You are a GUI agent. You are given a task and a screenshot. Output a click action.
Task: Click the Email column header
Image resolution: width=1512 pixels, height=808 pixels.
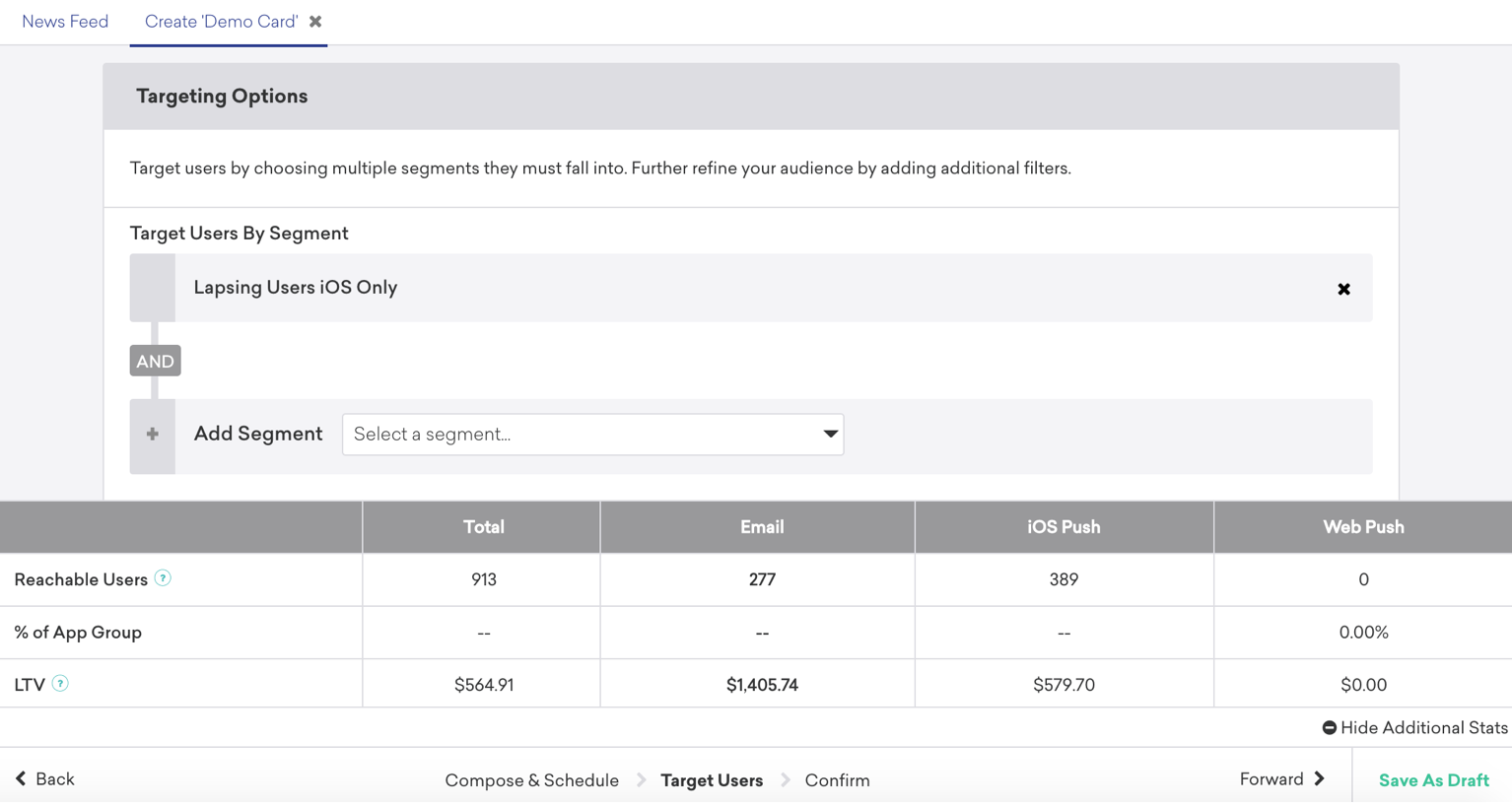pos(762,527)
